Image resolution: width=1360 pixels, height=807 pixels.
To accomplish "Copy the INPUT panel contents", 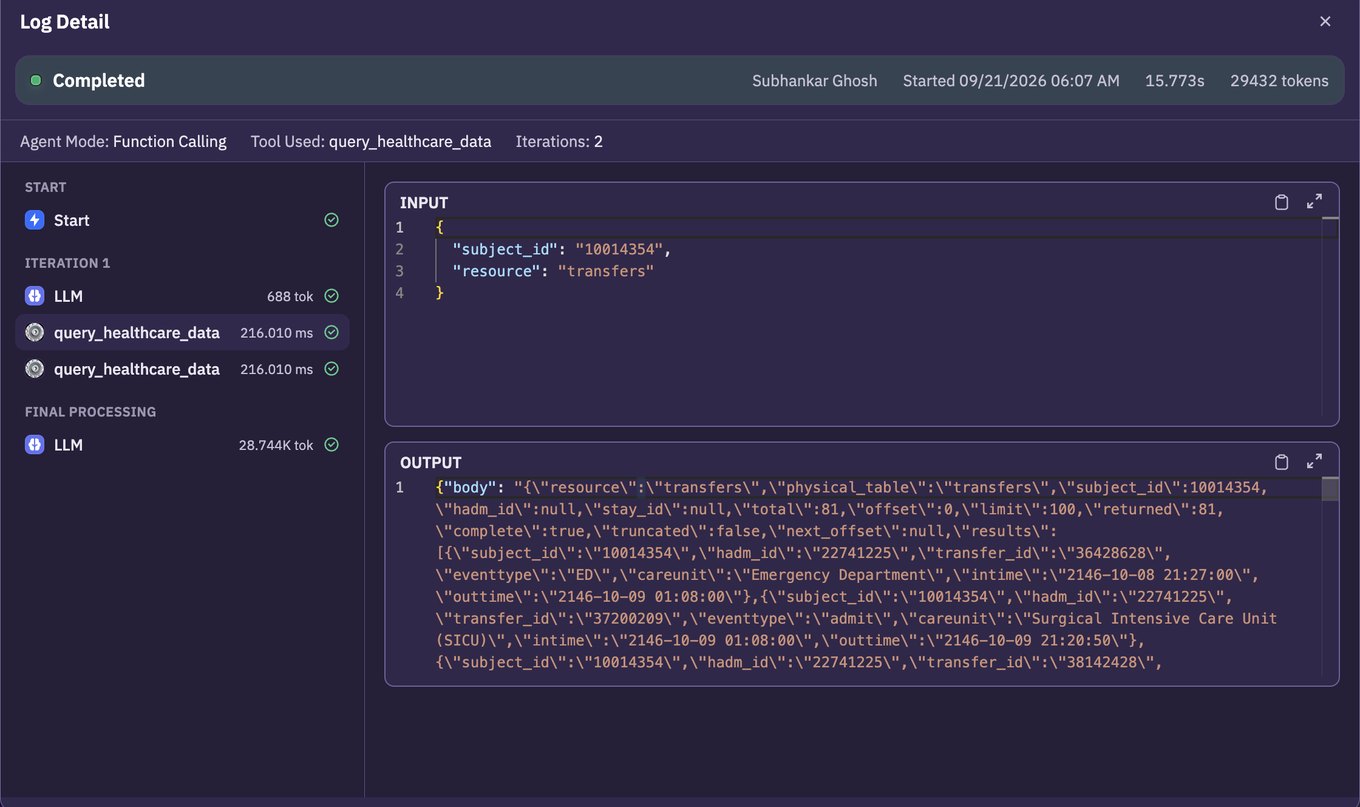I will (1281, 202).
